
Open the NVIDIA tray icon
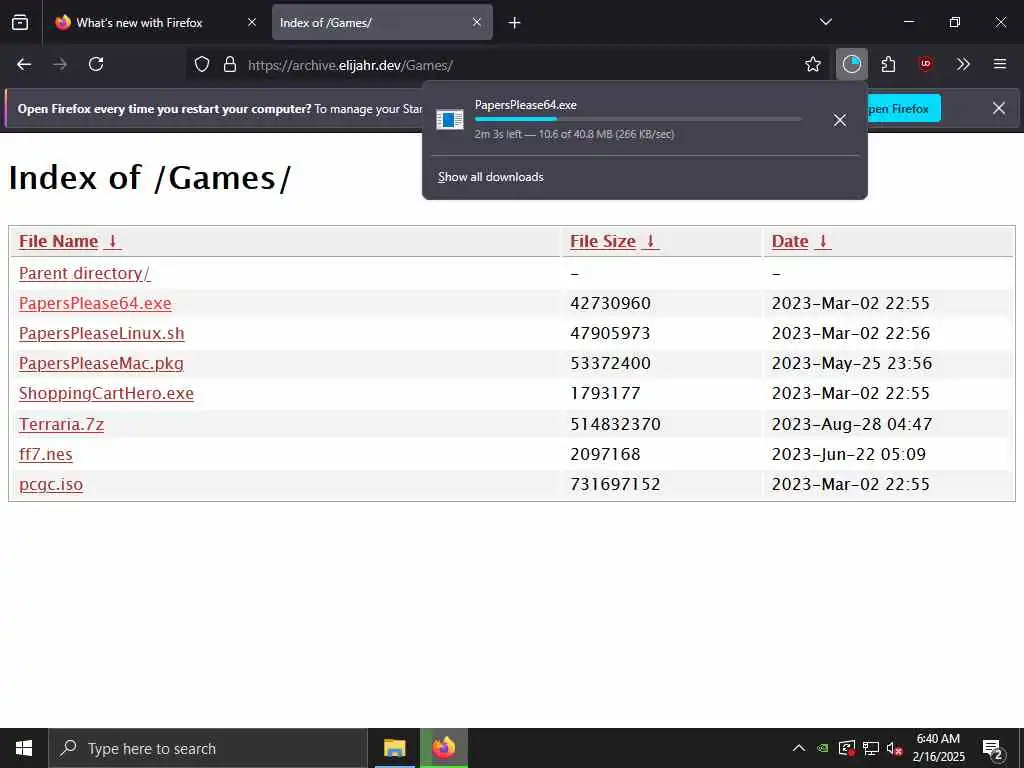(823, 748)
